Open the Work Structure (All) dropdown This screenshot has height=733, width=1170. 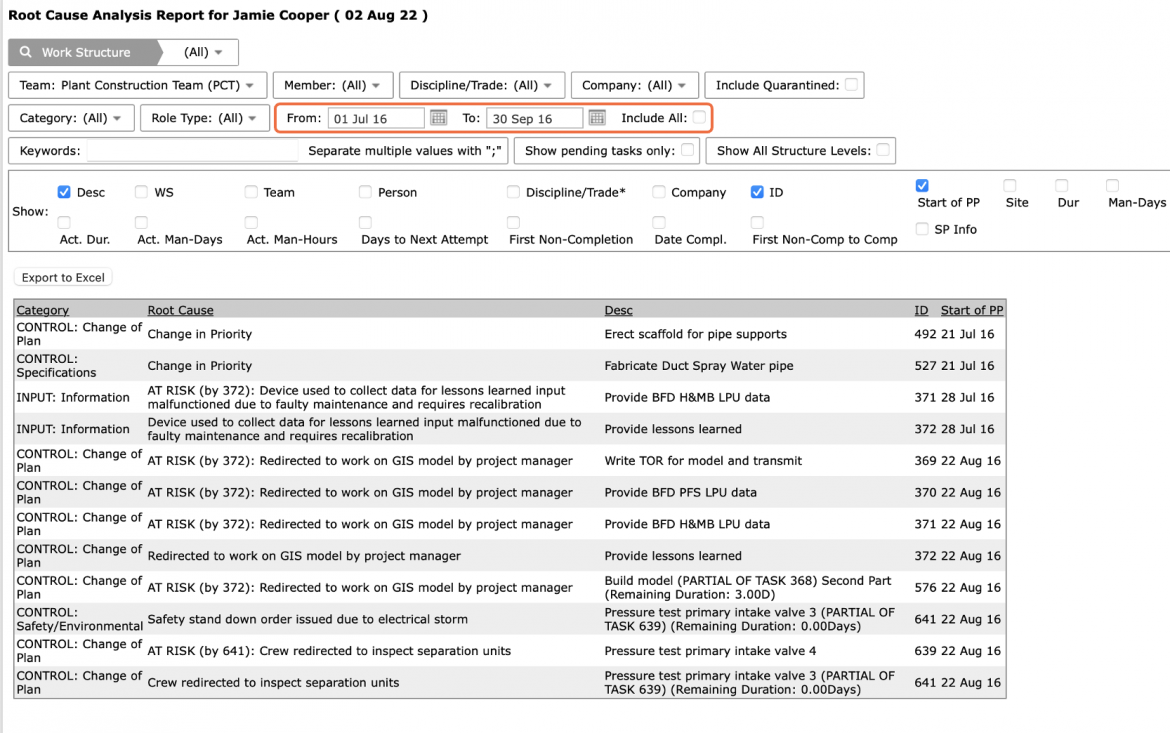pos(202,52)
